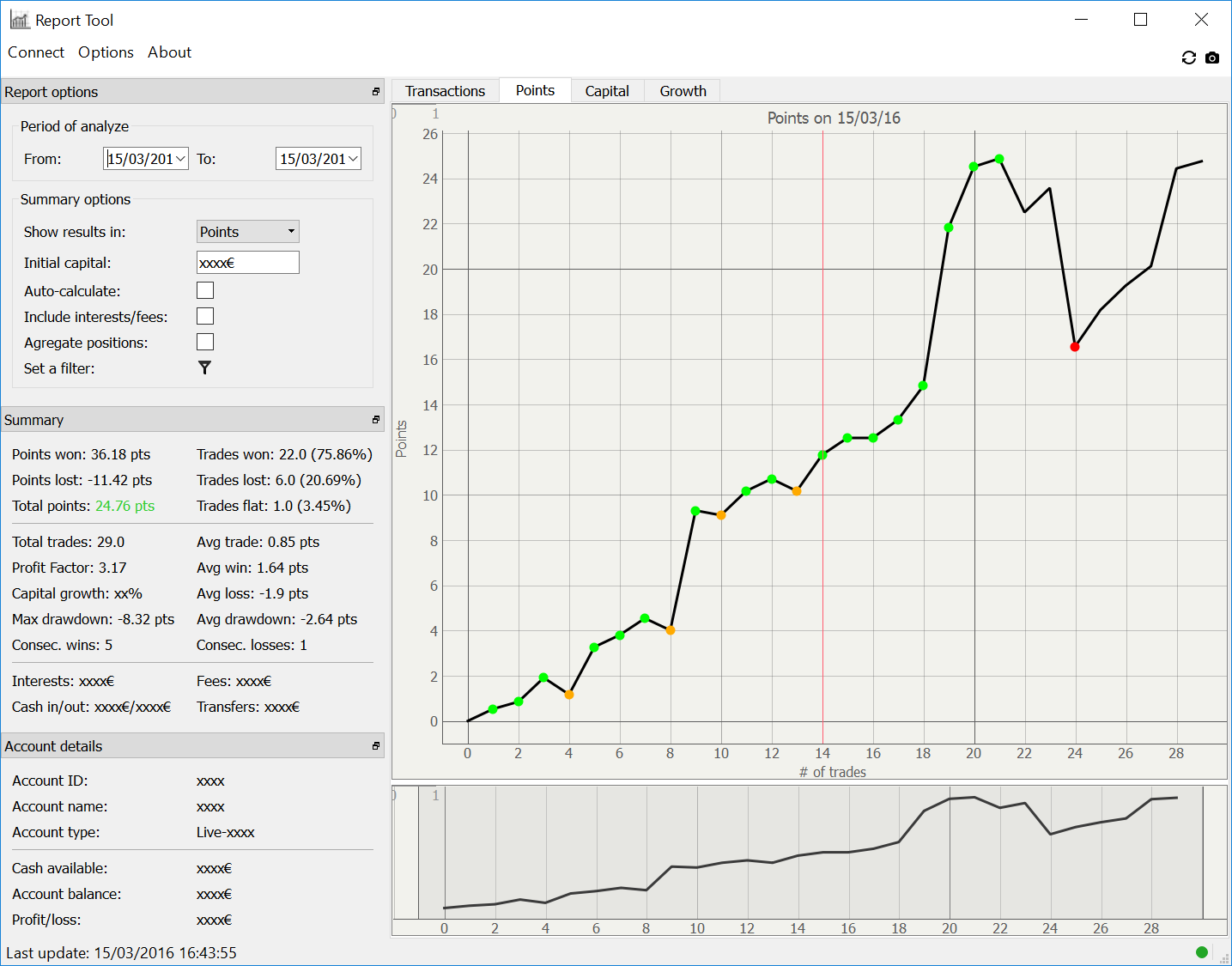Toggle the Agregate positions checkbox

coord(205,343)
